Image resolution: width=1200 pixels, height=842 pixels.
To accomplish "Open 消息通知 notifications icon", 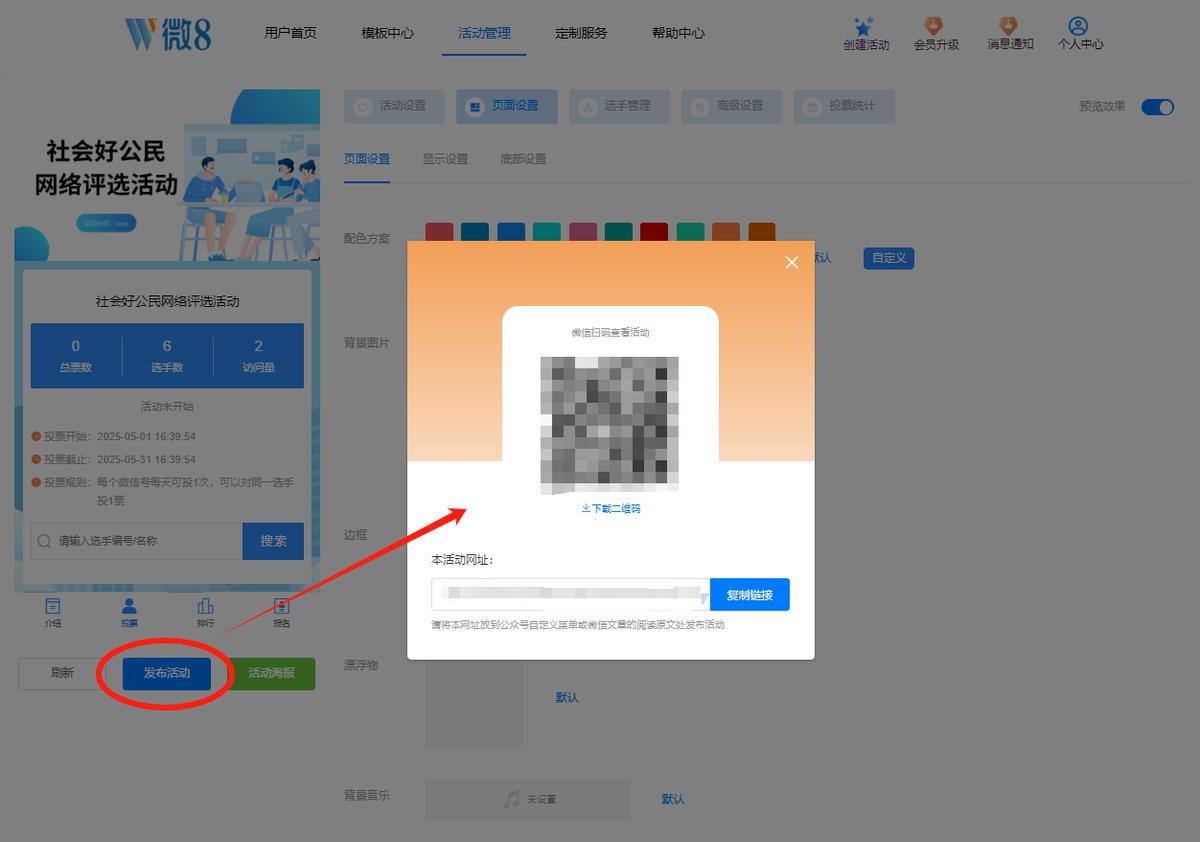I will 1008,26.
